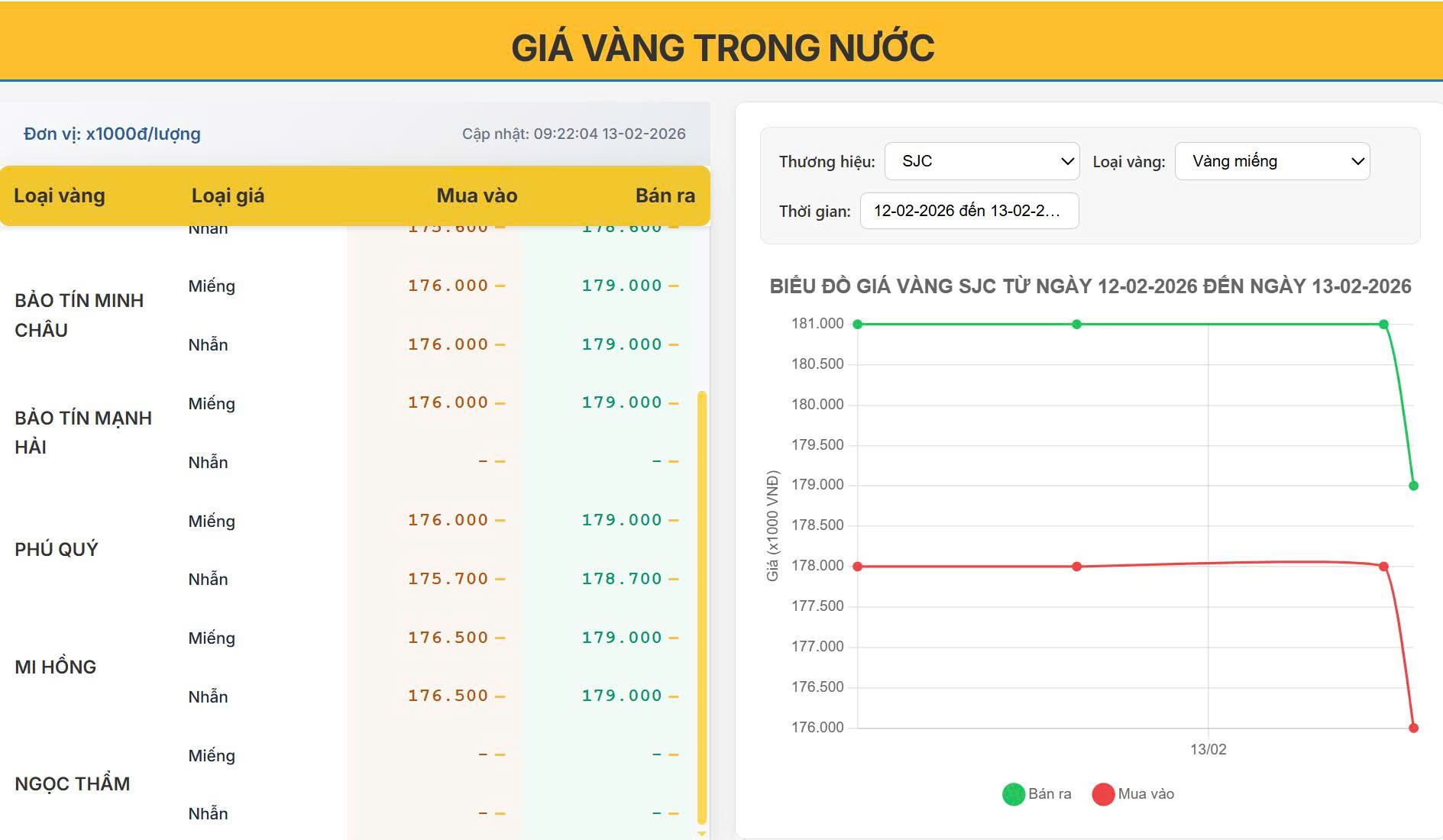Select the BẢO TÍN MINH CHÂU brand name
1443x840 pixels.
coord(79,315)
